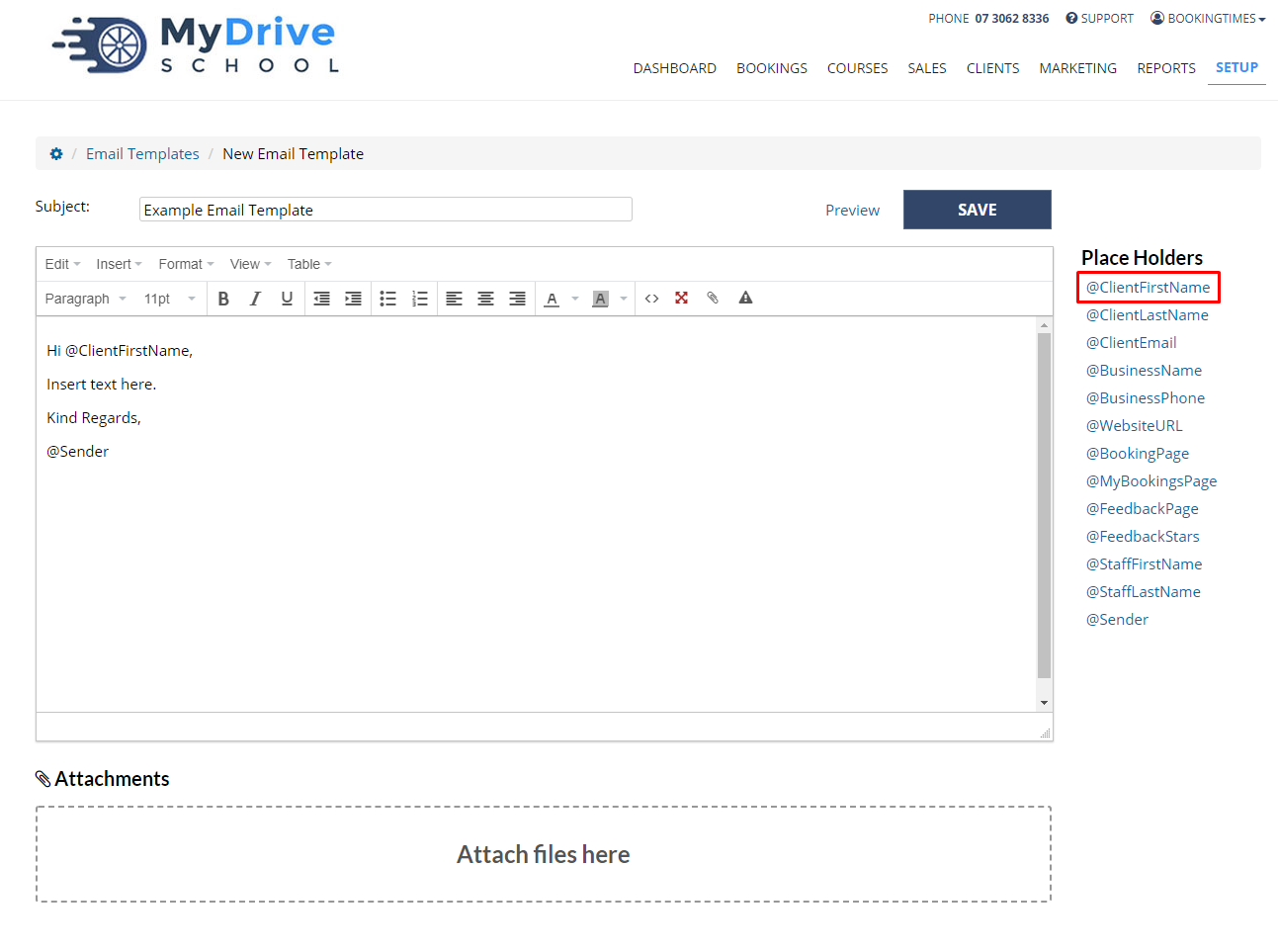
Task: Go to the Marketing tab
Action: point(1077,68)
